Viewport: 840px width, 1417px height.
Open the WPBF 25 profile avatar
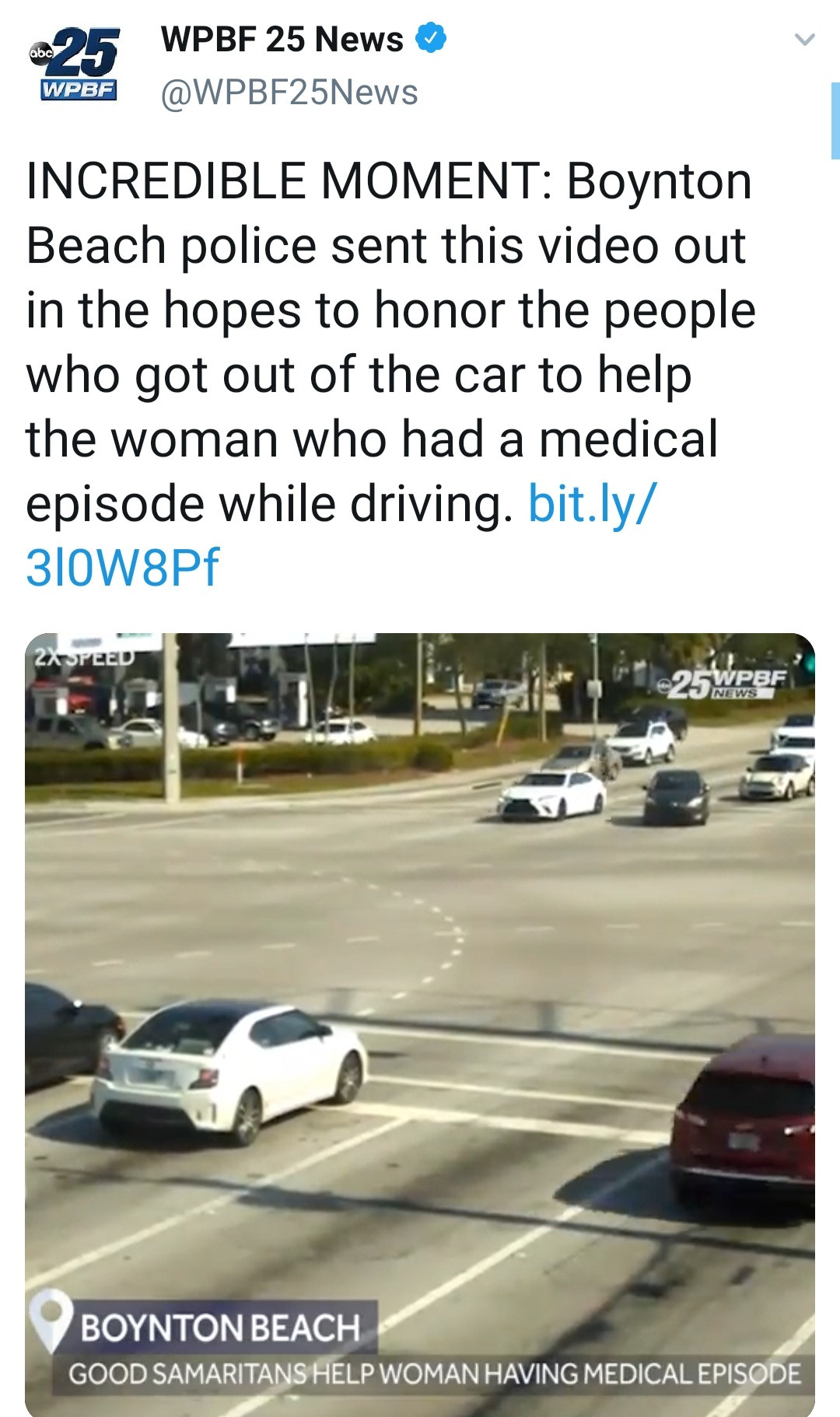click(x=74, y=65)
